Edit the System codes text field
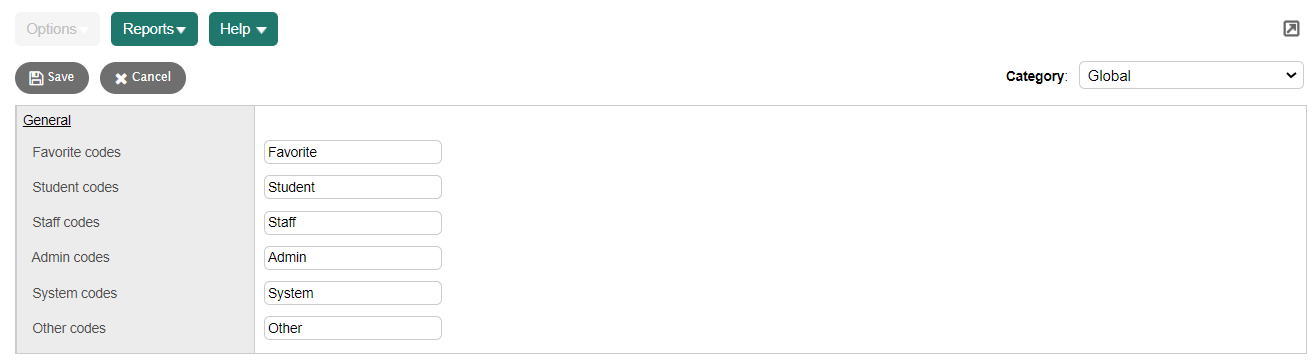The width and height of the screenshot is (1312, 362). point(353,293)
